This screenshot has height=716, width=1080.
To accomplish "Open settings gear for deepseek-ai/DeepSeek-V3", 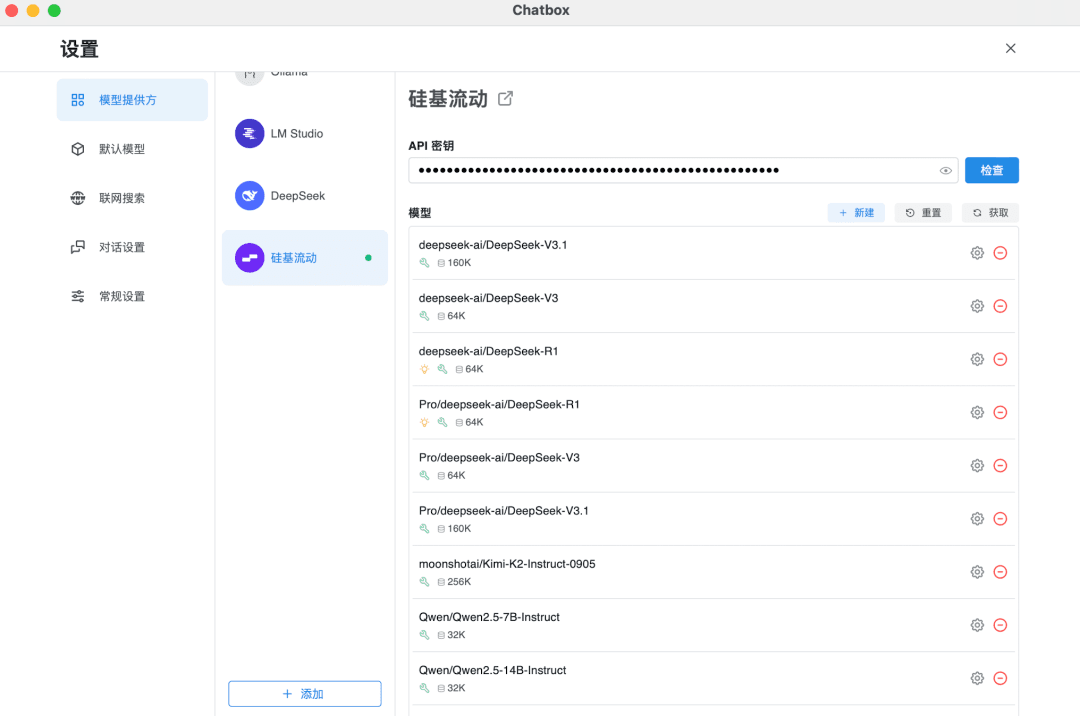I will [977, 306].
